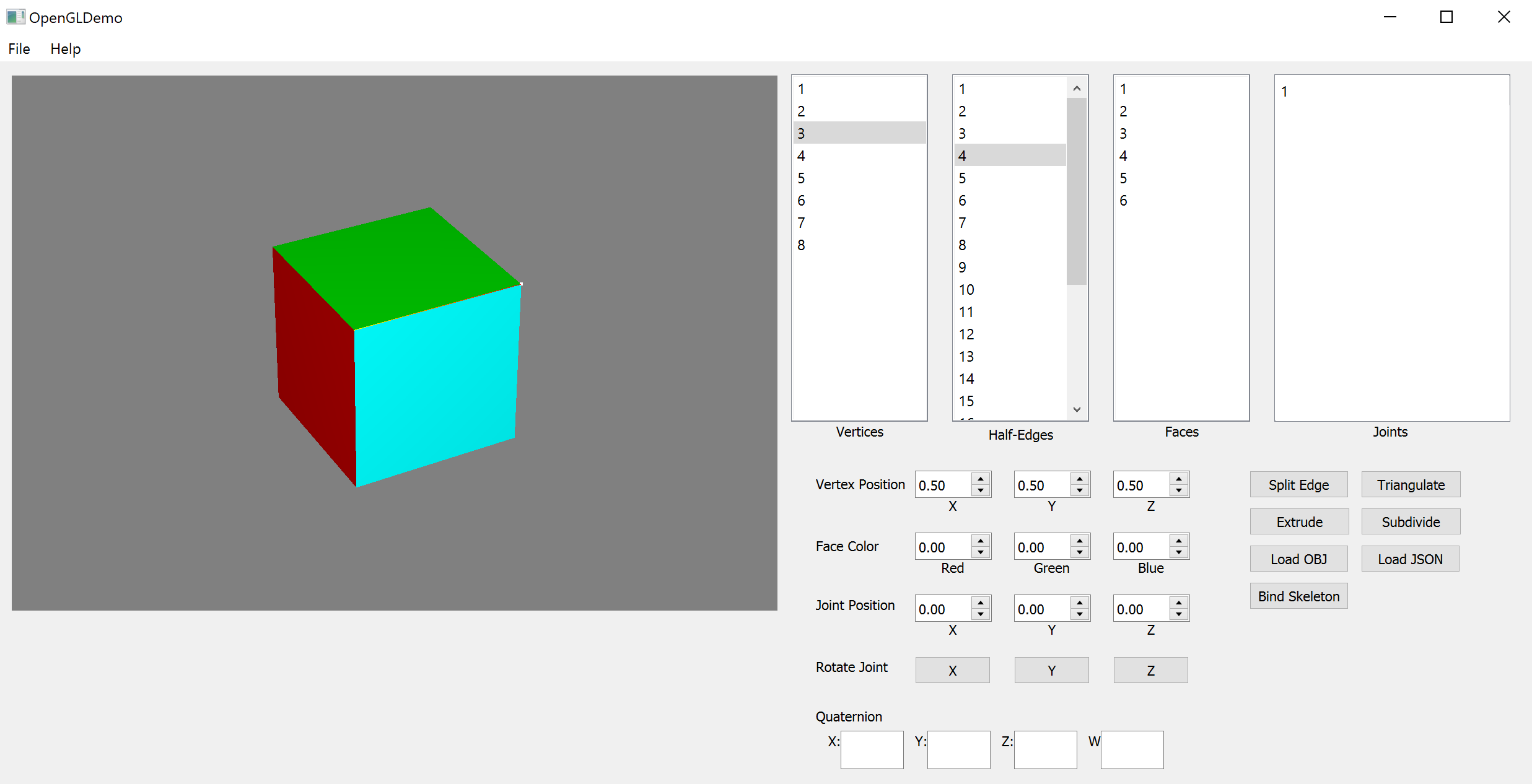Click the OpenGLDemo window title icon
This screenshot has height=784, width=1532.
[15, 17]
